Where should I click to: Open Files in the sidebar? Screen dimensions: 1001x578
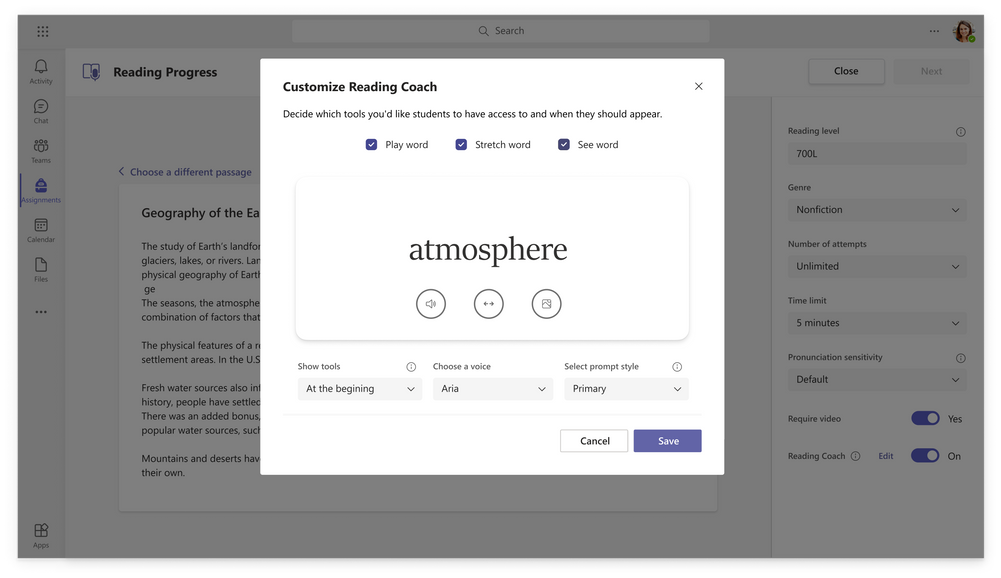click(41, 270)
